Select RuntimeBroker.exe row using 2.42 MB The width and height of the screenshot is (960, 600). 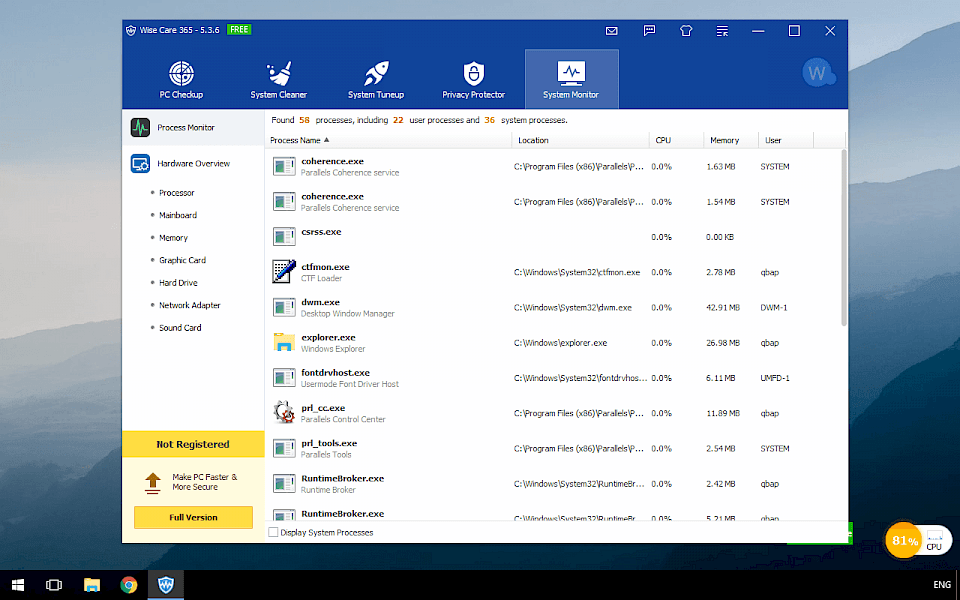[x=554, y=484]
